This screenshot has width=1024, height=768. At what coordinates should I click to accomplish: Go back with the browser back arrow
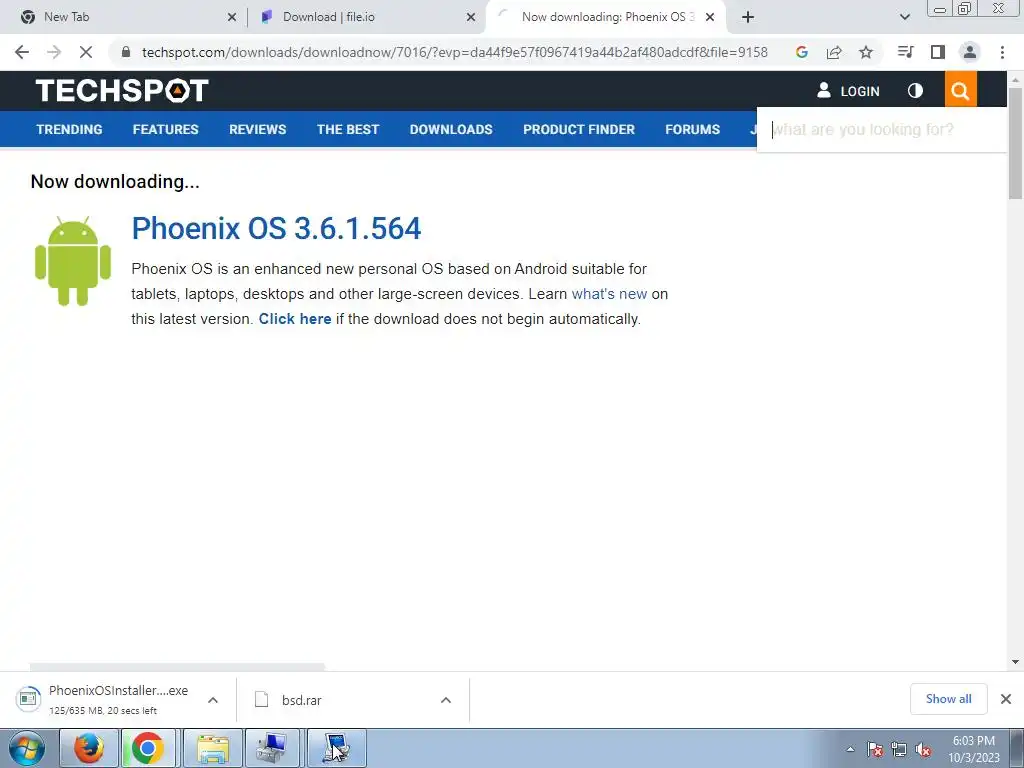click(22, 52)
